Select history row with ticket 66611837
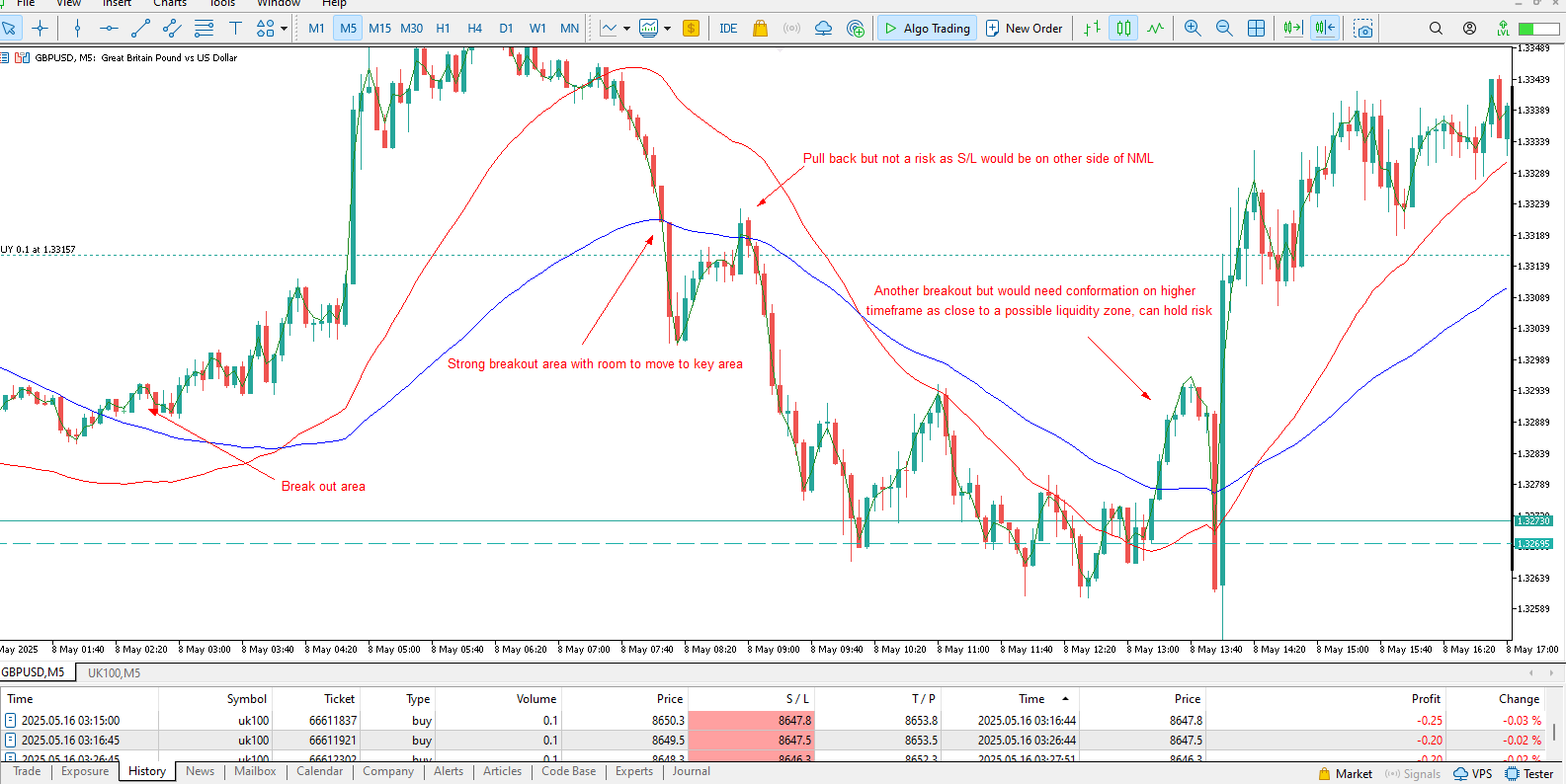Image resolution: width=1566 pixels, height=784 pixels. coord(773,721)
